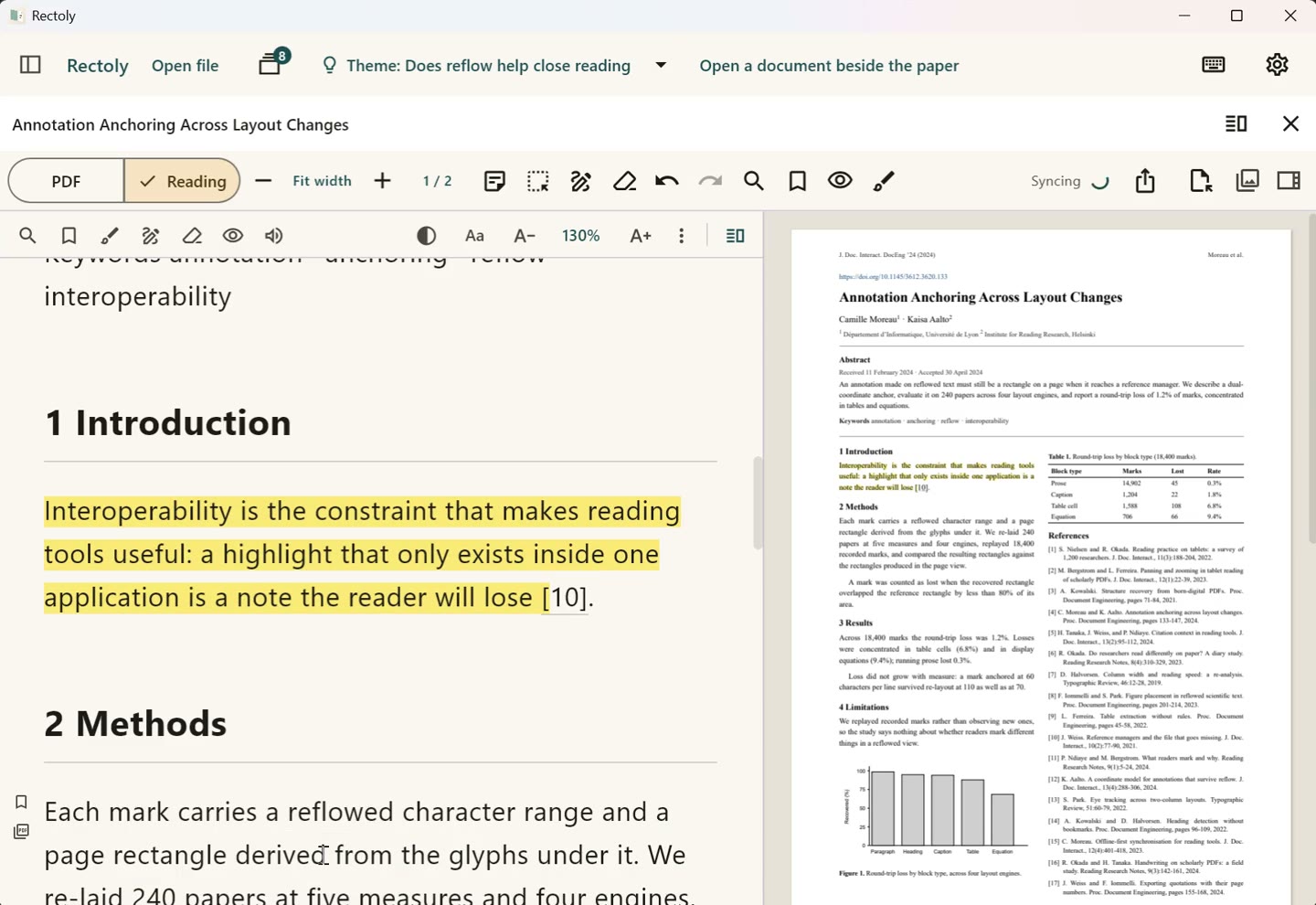Screen dimensions: 1316x905
Task: Toggle the right side panel
Action: [x=1289, y=180]
